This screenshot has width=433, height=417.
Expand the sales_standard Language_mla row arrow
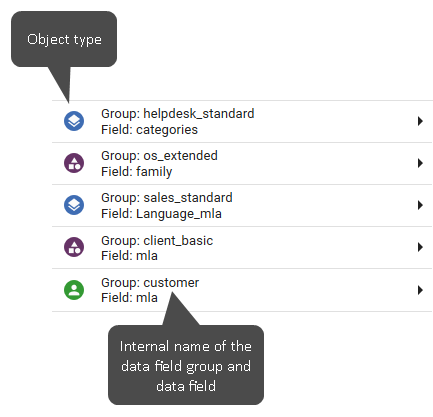tap(420, 205)
